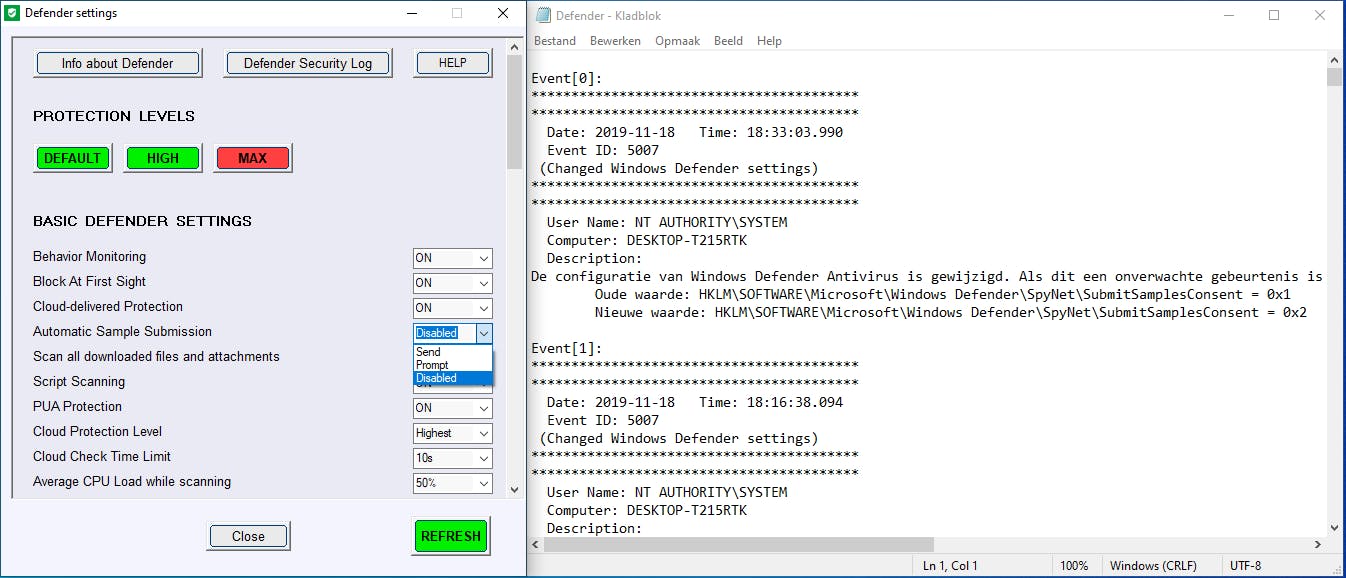Close the Defender settings window
Viewport: 1346px width, 578px height.
point(503,13)
